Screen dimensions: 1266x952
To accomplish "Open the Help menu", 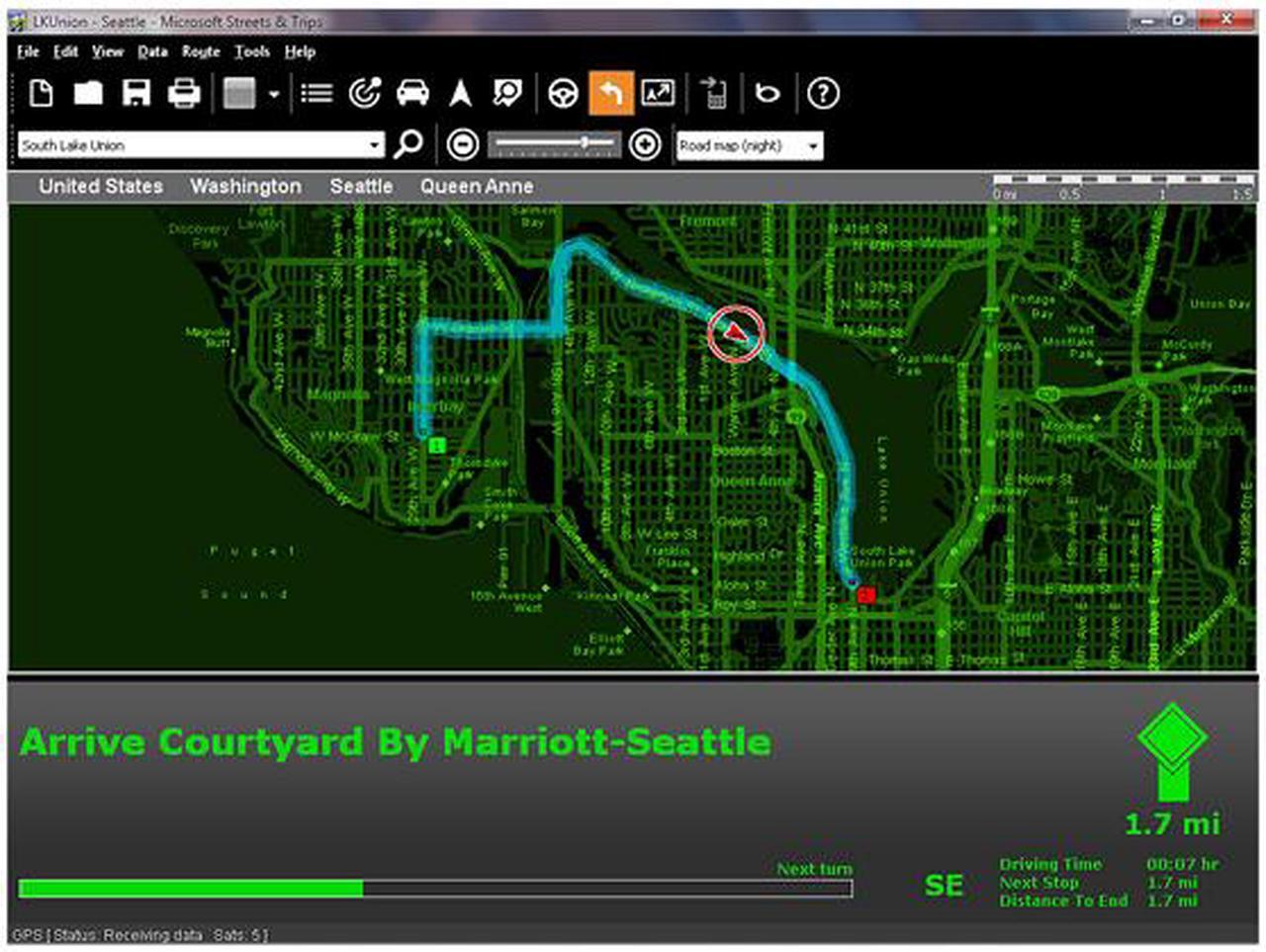I will 300,51.
